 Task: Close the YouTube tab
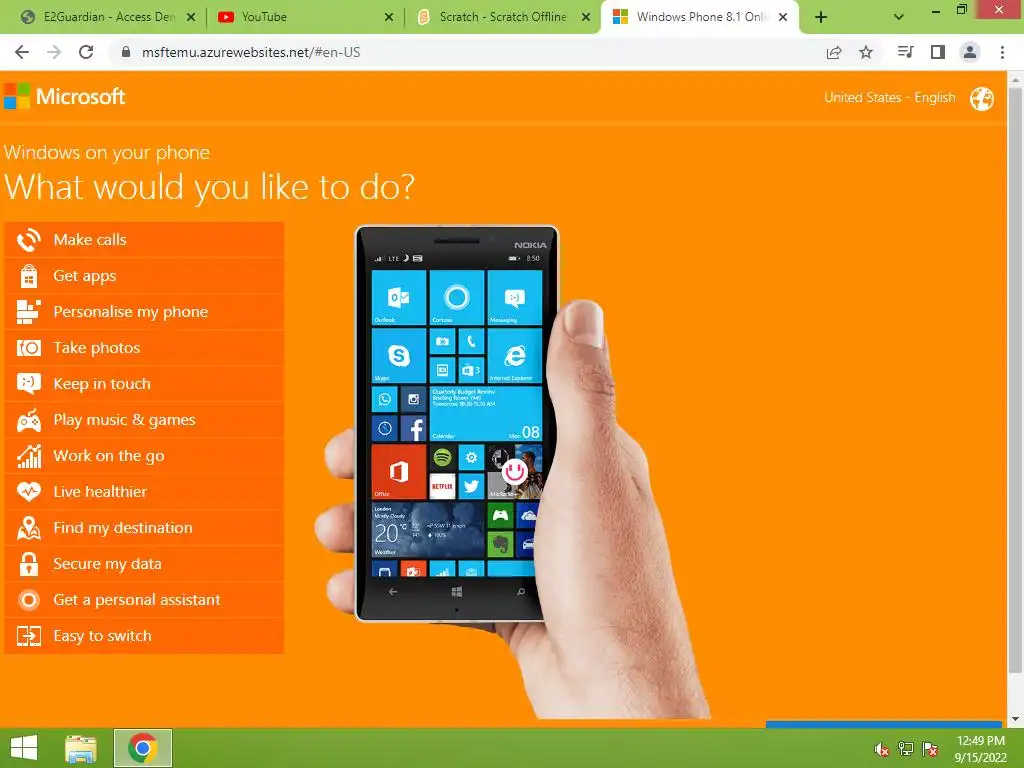[x=389, y=17]
